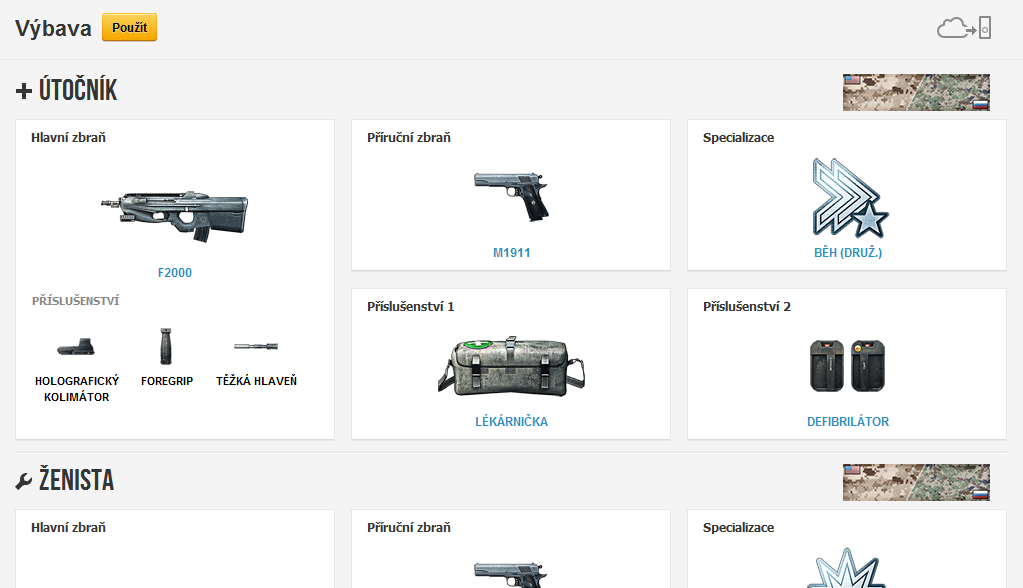
Task: Click the Útočník camouflage banner
Action: point(916,92)
